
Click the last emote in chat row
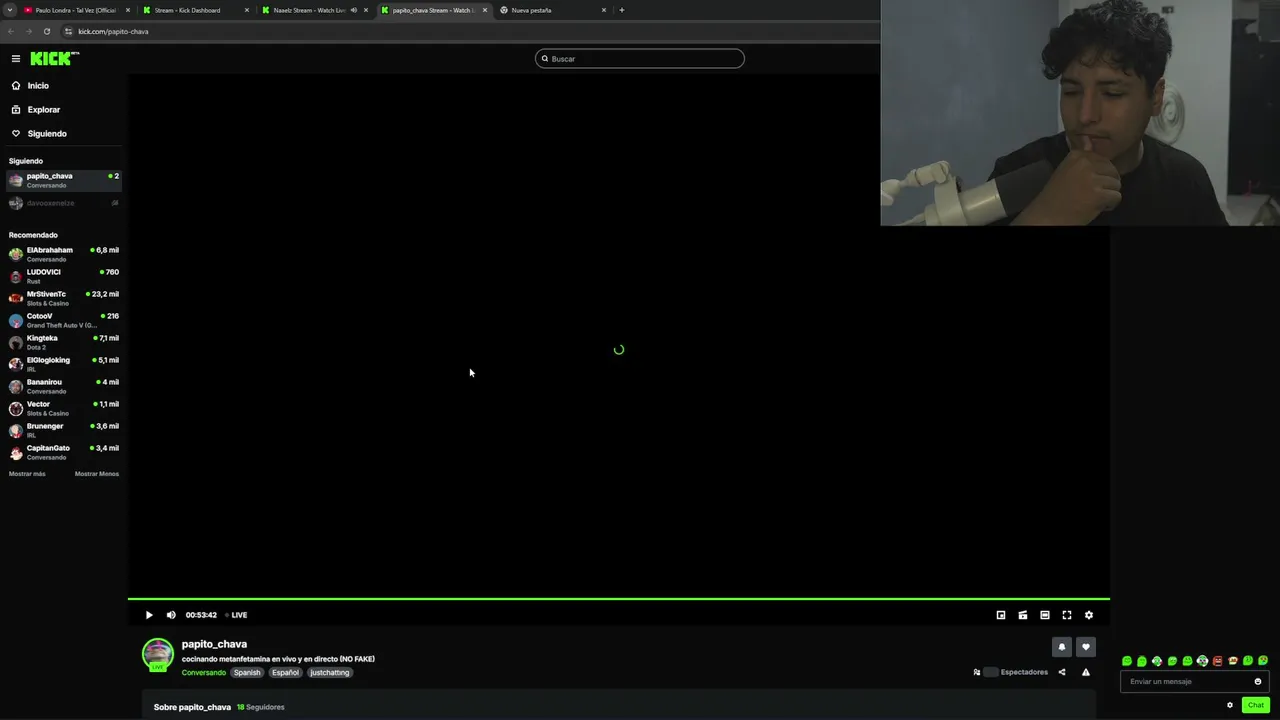[1263, 661]
